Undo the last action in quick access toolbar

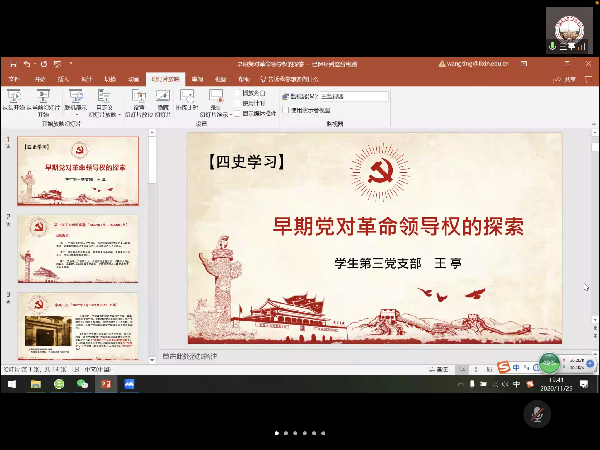point(27,64)
